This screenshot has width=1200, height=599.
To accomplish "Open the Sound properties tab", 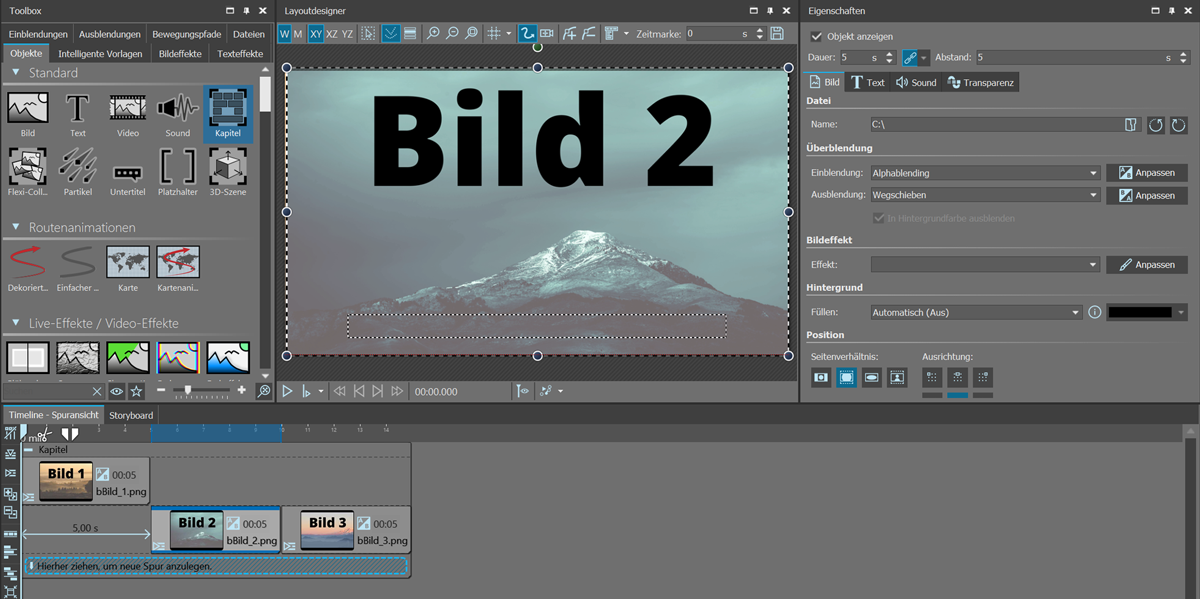I will (x=916, y=82).
